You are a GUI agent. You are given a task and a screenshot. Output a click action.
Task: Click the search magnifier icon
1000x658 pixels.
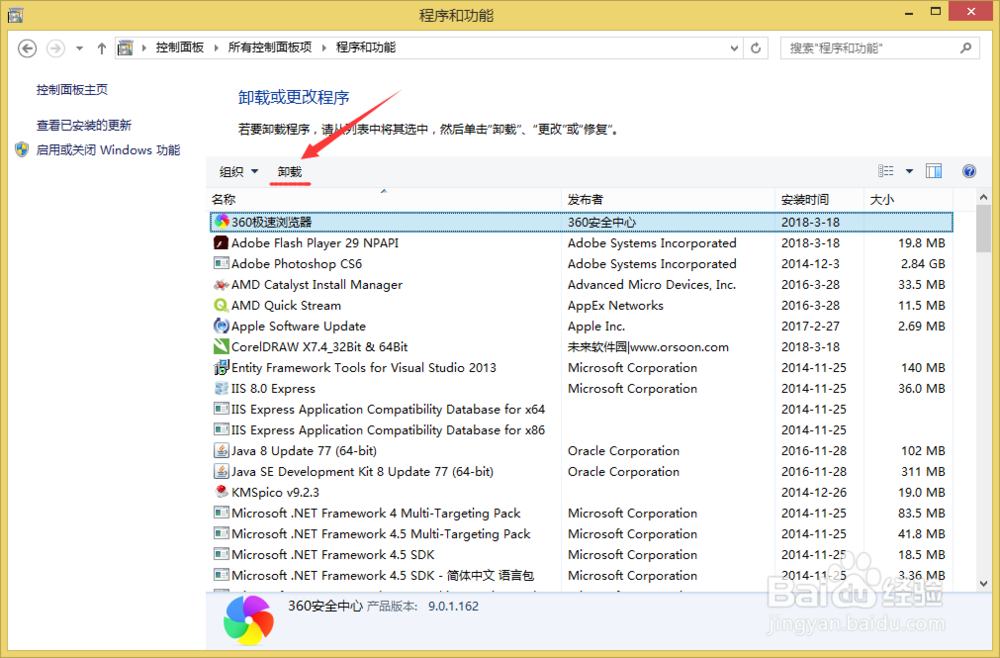tap(966, 48)
